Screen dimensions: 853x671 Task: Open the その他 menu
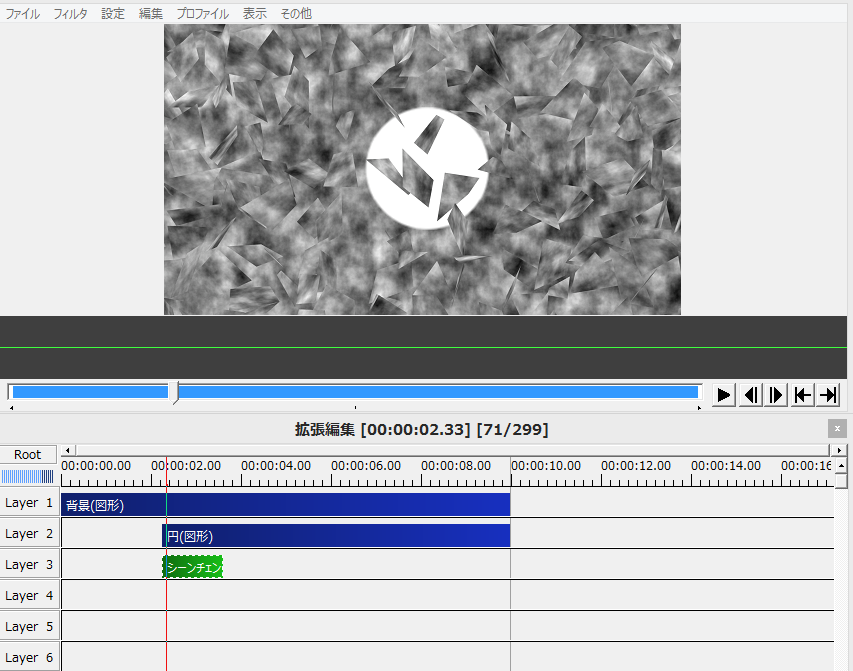[x=295, y=13]
